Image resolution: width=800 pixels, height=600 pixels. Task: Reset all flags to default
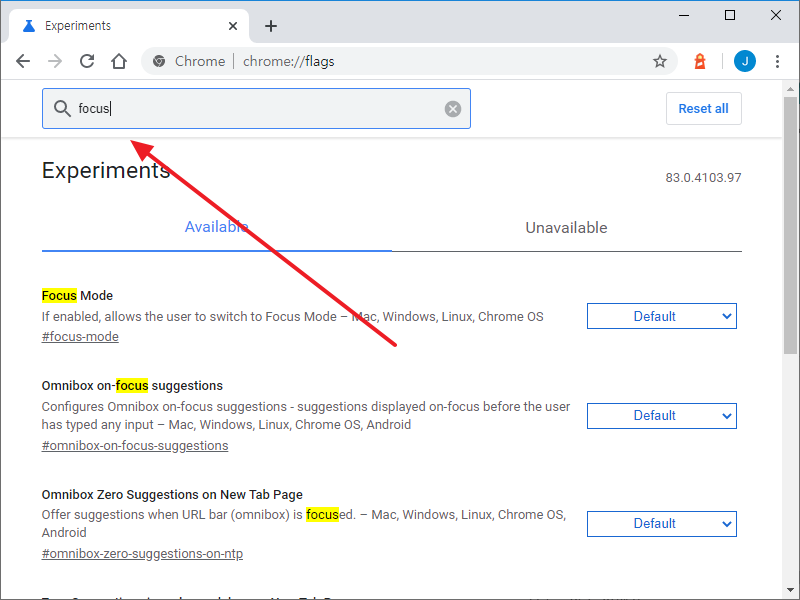(704, 109)
